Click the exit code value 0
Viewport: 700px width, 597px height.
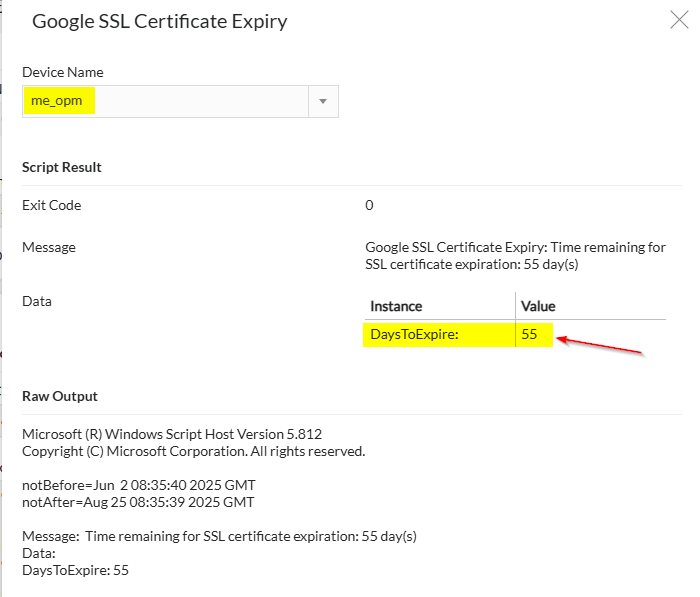369,205
